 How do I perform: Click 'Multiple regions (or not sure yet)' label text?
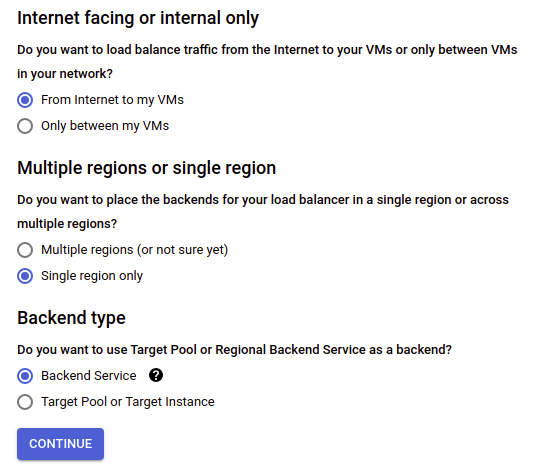[x=135, y=250]
